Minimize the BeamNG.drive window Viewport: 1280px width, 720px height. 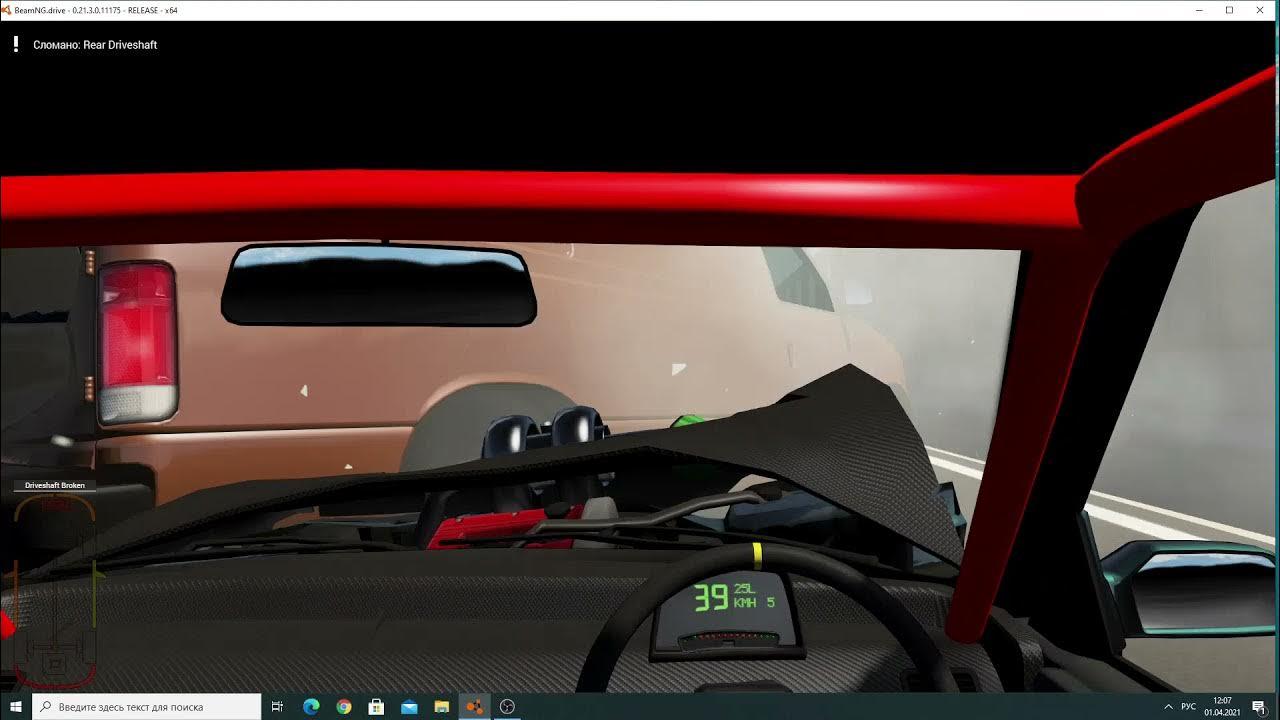tap(1199, 10)
